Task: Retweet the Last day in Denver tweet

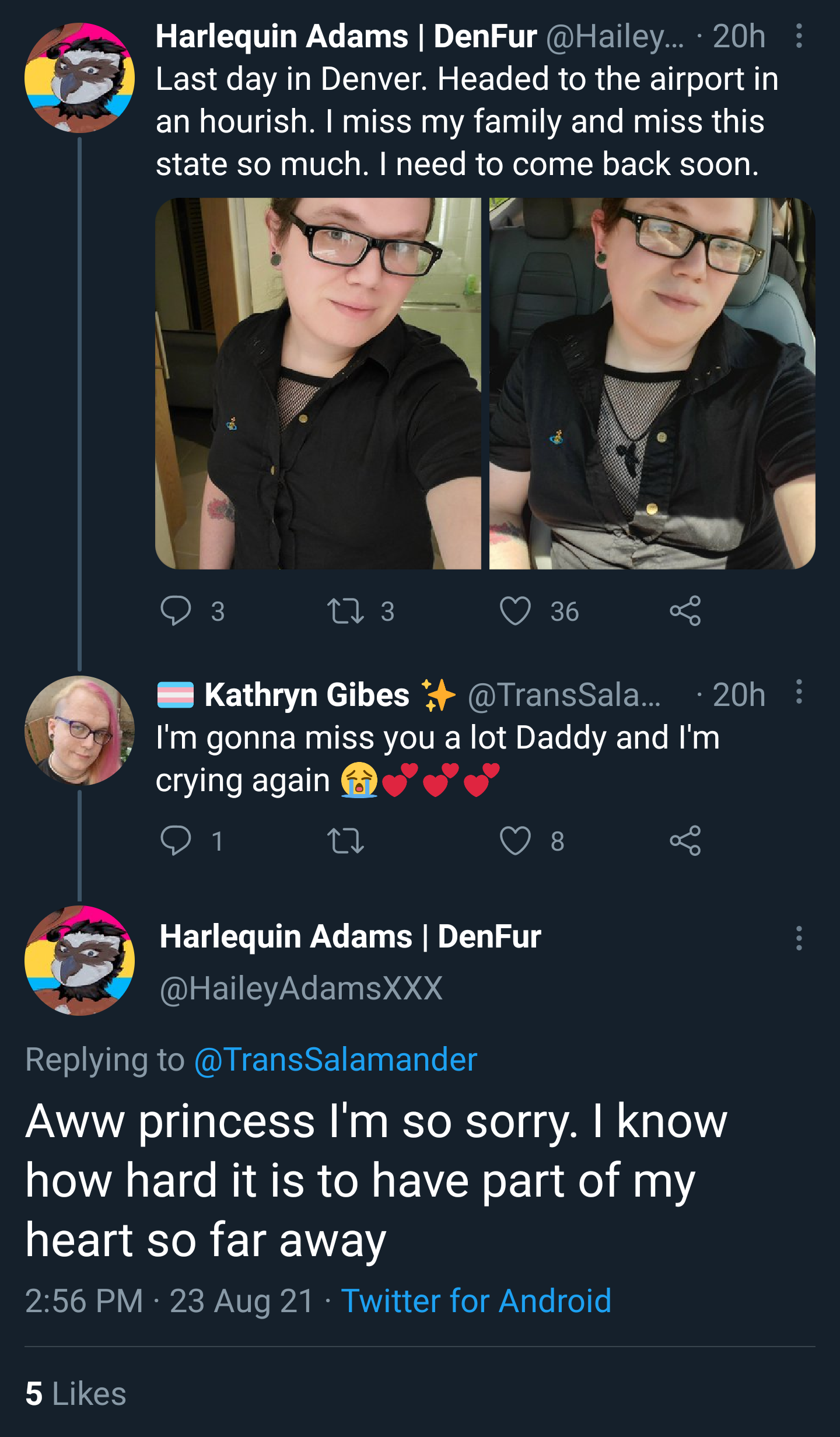Action: 345,611
